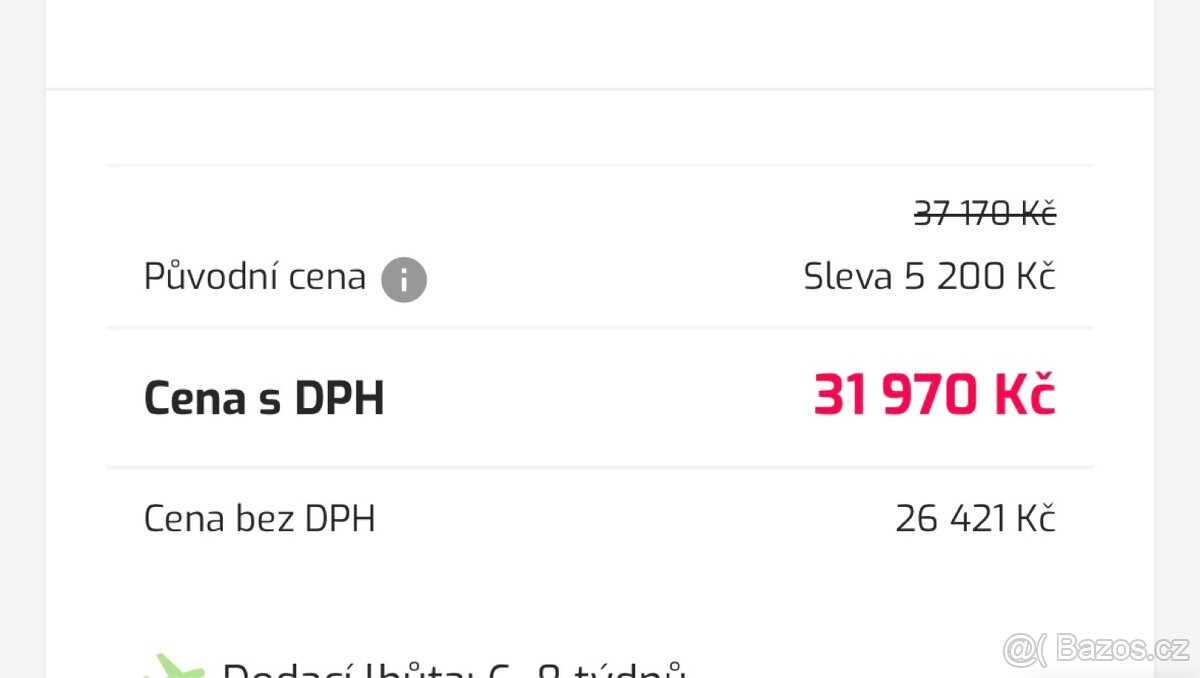Expand the discount breakdown Sleva 5 200 Kč
The height and width of the screenshot is (678, 1200).
(x=928, y=276)
